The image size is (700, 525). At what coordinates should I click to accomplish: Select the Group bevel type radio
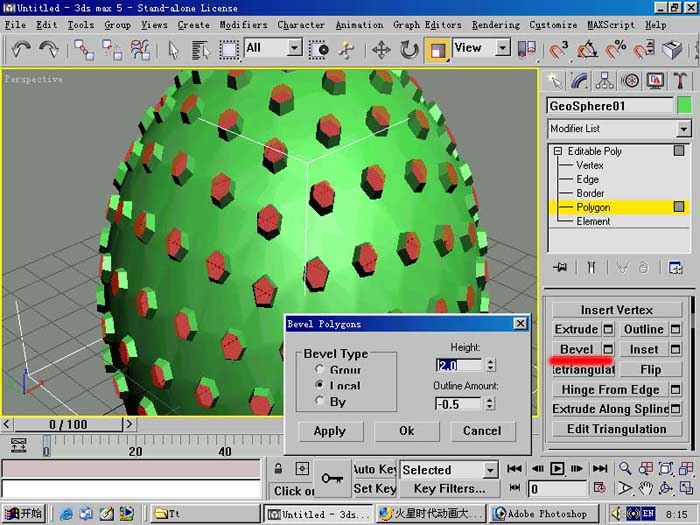pos(319,369)
